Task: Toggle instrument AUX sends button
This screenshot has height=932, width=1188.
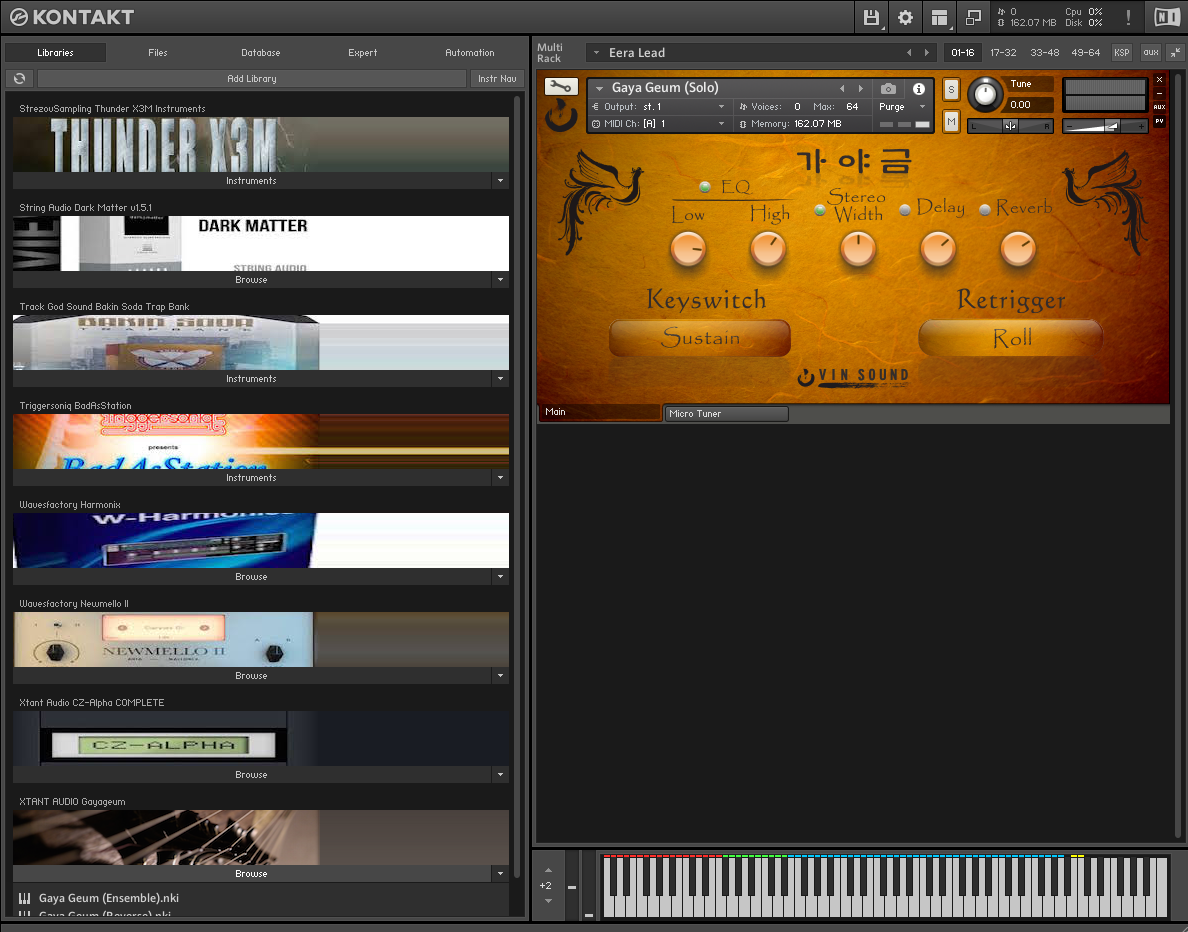Action: (1159, 108)
